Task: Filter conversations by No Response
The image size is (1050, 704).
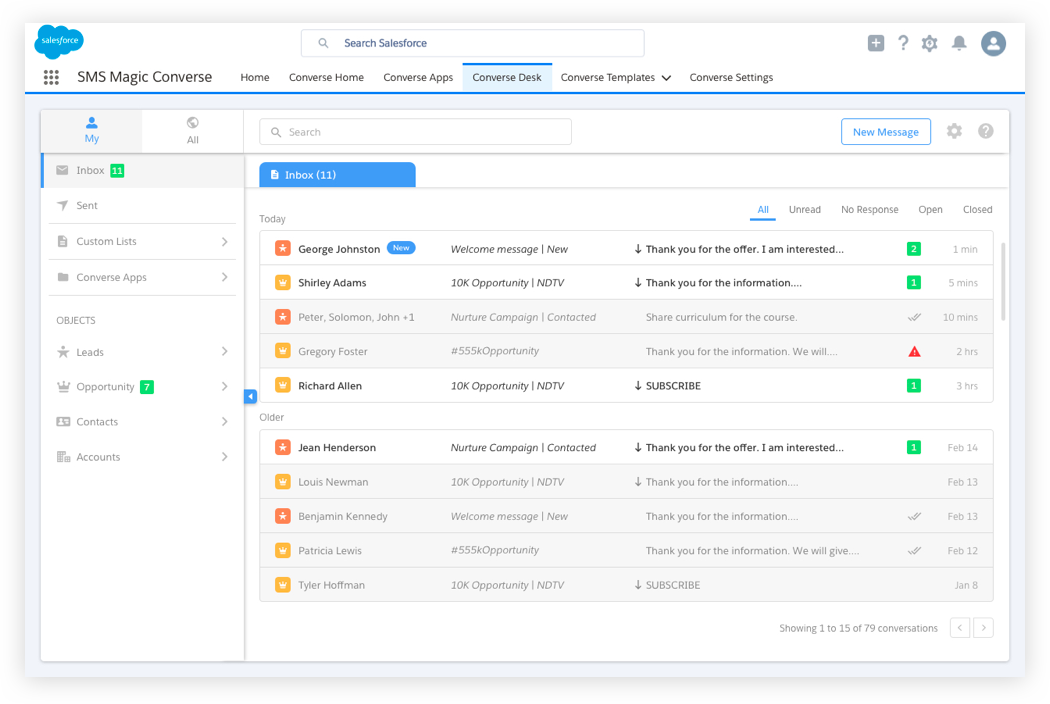Action: (x=869, y=210)
